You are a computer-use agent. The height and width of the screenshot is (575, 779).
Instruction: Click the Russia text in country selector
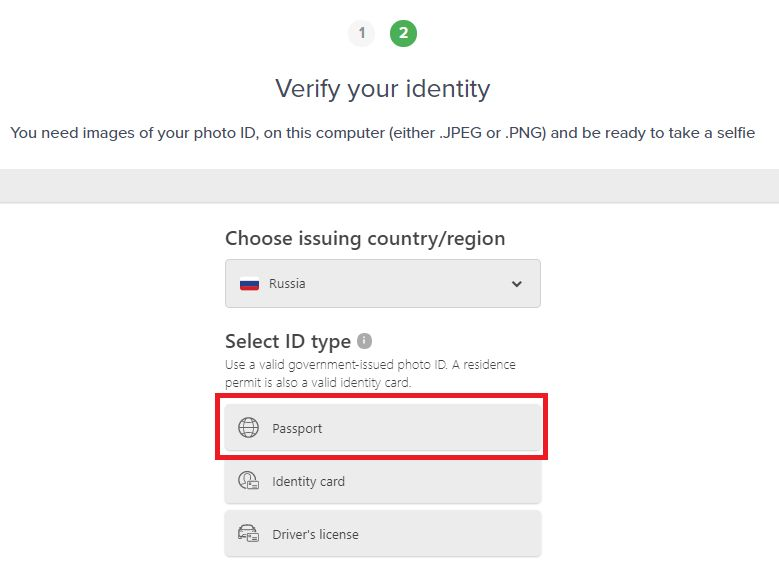tap(287, 283)
